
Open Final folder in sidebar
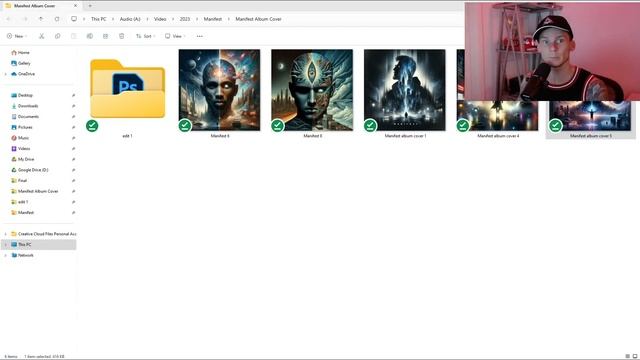point(19,180)
